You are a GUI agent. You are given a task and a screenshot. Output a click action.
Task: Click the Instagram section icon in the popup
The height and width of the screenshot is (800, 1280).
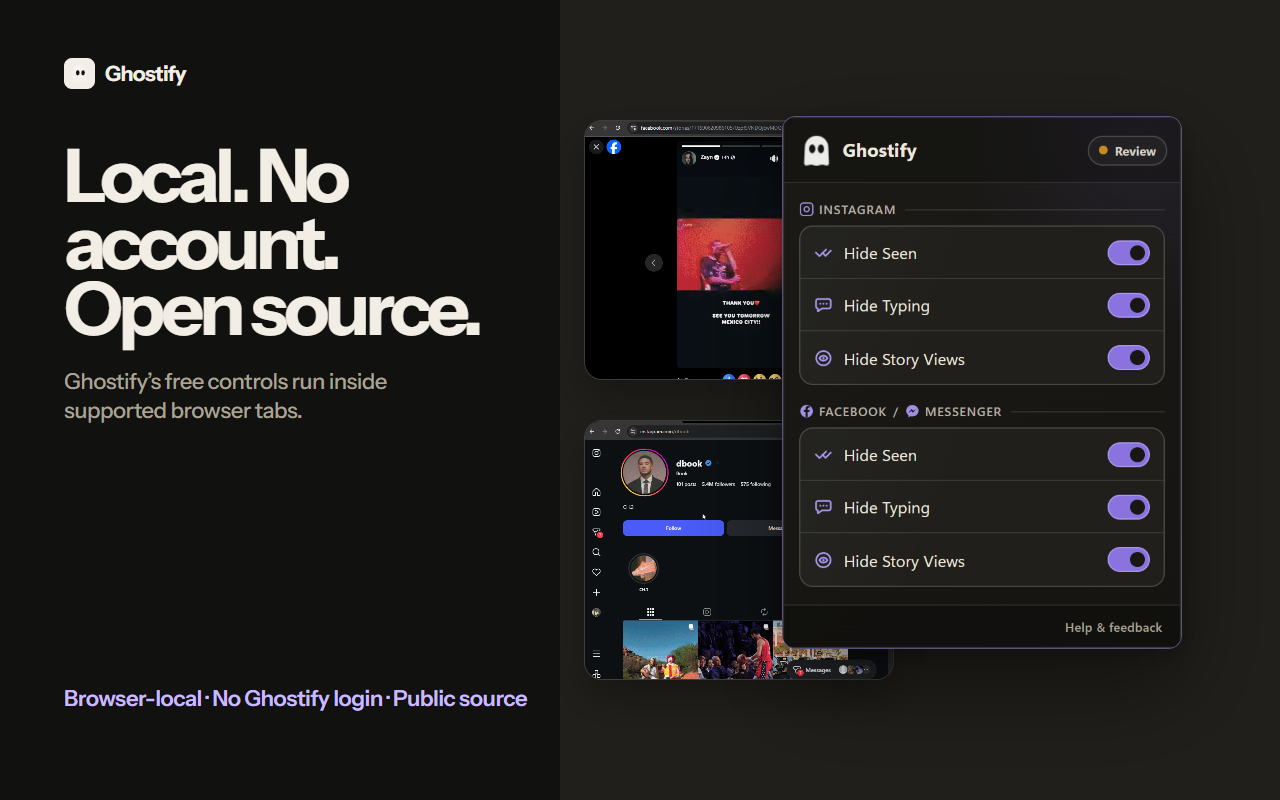pos(807,209)
